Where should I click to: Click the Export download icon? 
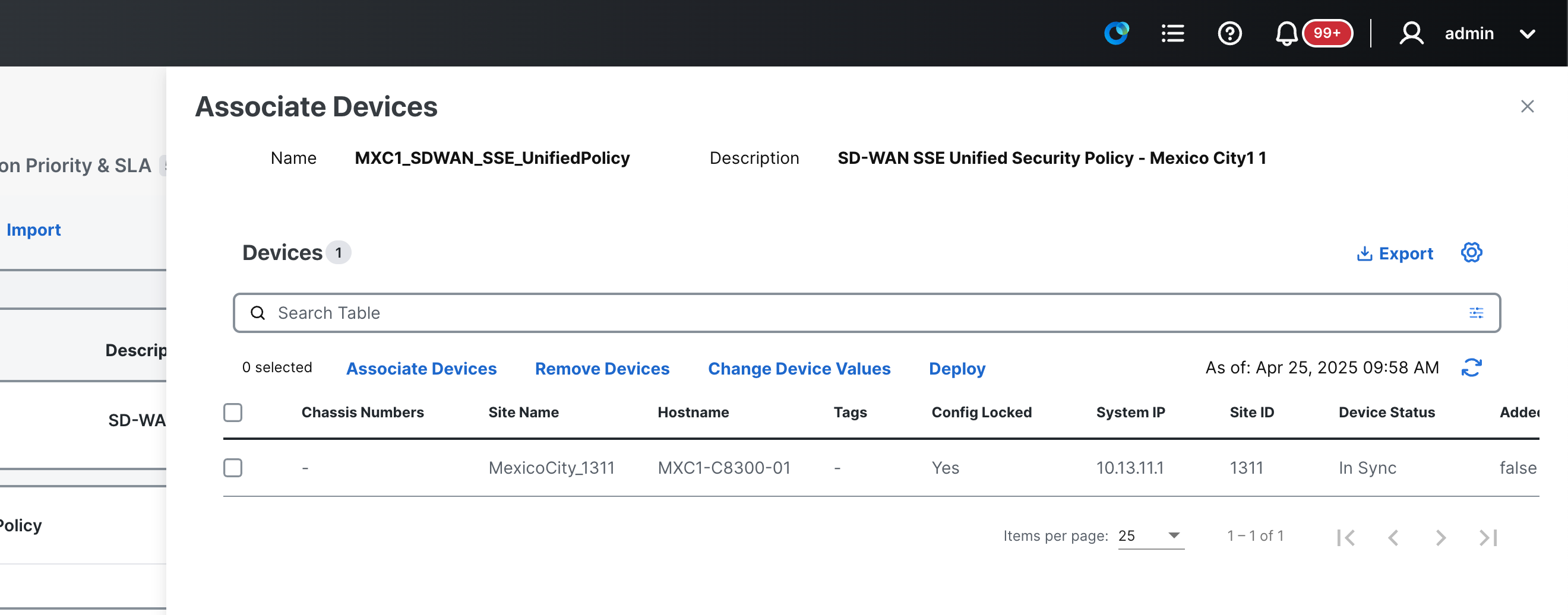pos(1364,253)
